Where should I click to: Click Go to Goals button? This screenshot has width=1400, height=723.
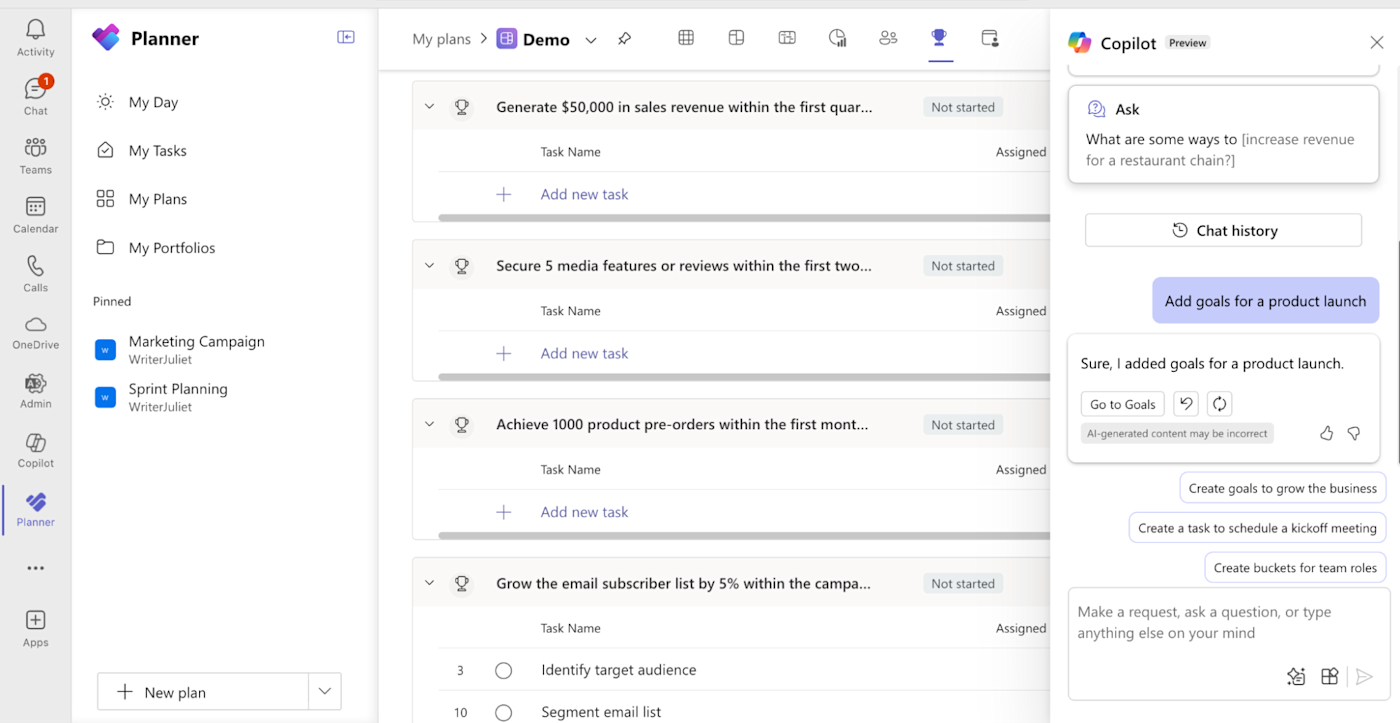(x=1123, y=404)
